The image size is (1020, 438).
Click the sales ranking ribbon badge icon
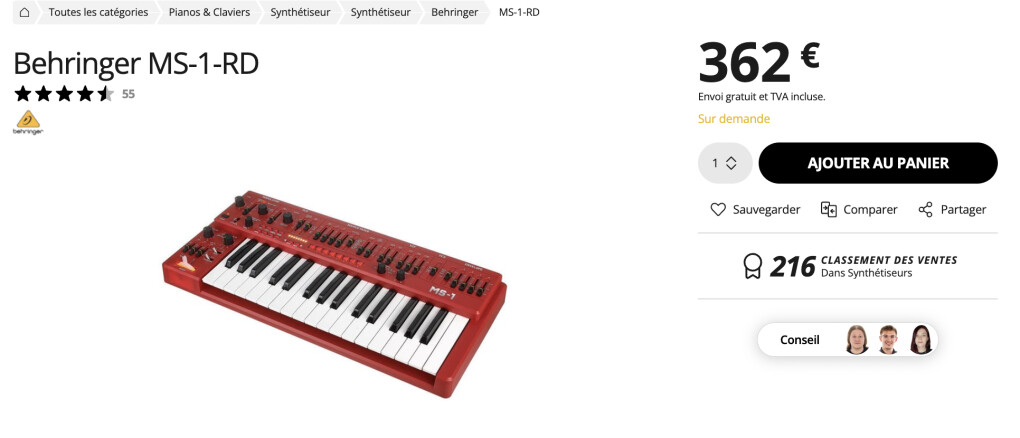coord(752,266)
